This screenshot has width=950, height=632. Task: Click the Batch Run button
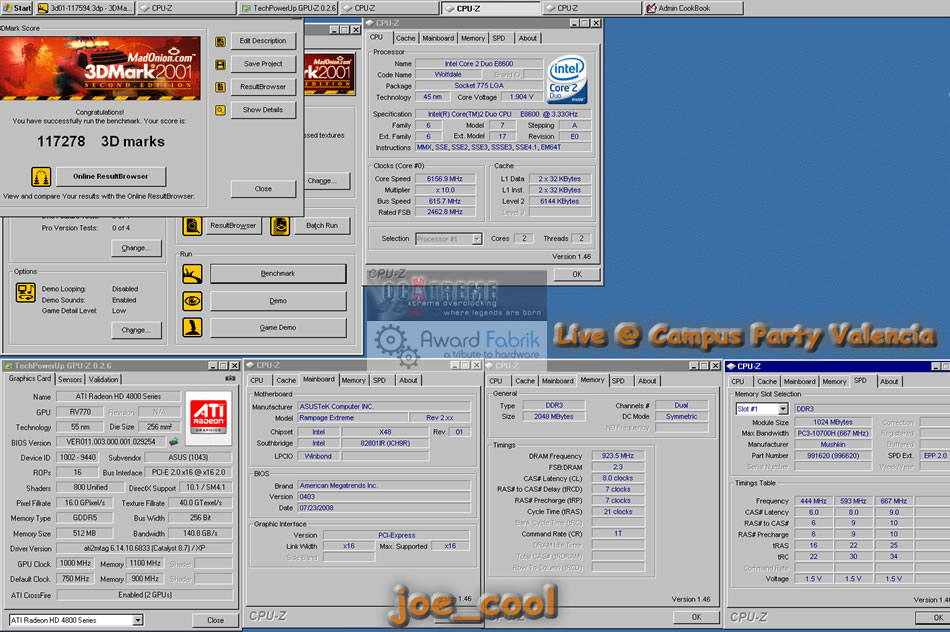(x=322, y=225)
